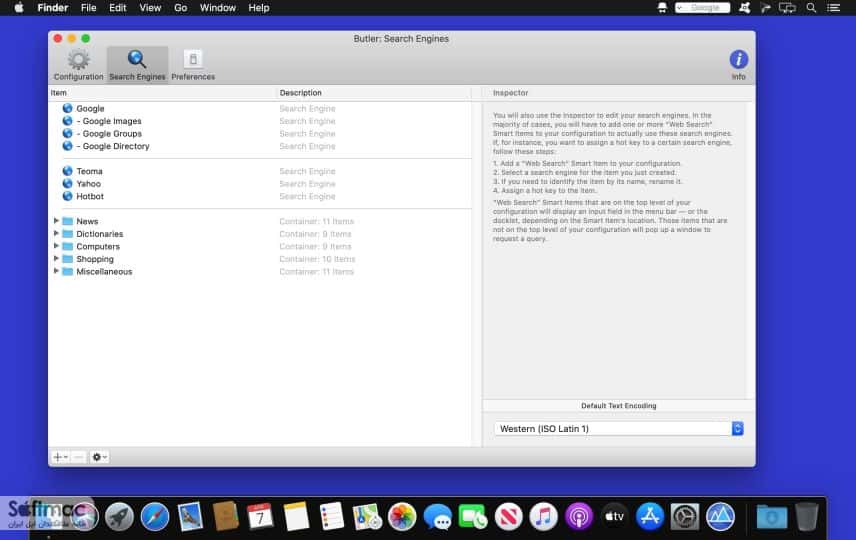This screenshot has width=856, height=540.
Task: Select the "Container: 10 Items" description text
Action: pyautogui.click(x=317, y=259)
